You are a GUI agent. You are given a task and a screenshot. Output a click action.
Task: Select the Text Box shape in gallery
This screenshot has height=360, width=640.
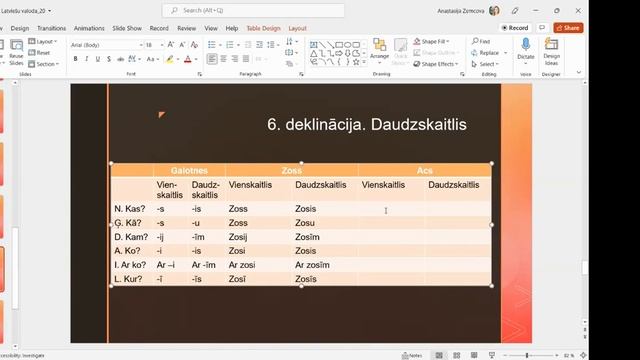(x=313, y=44)
